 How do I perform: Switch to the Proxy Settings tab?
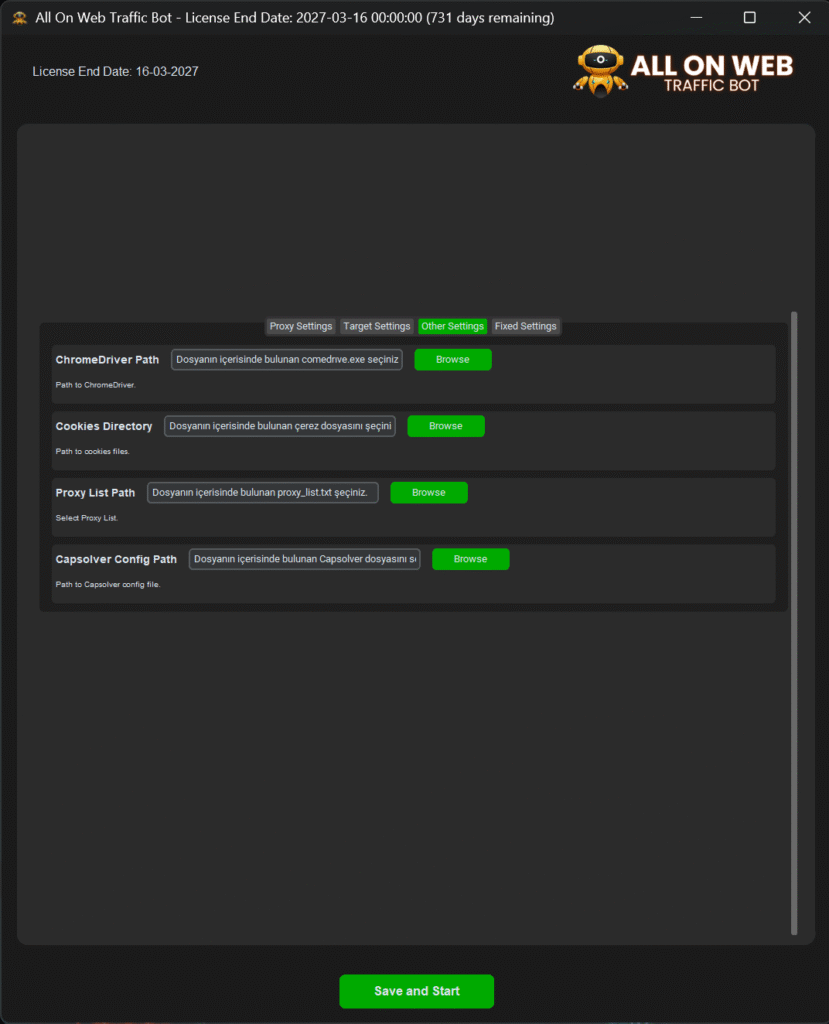301,326
